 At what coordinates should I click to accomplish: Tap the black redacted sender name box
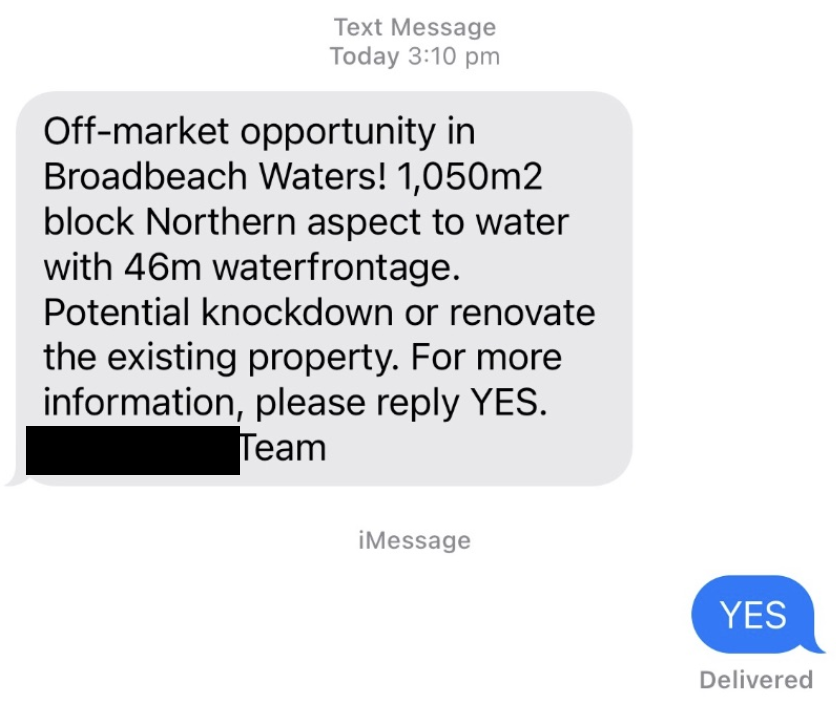pos(133,450)
